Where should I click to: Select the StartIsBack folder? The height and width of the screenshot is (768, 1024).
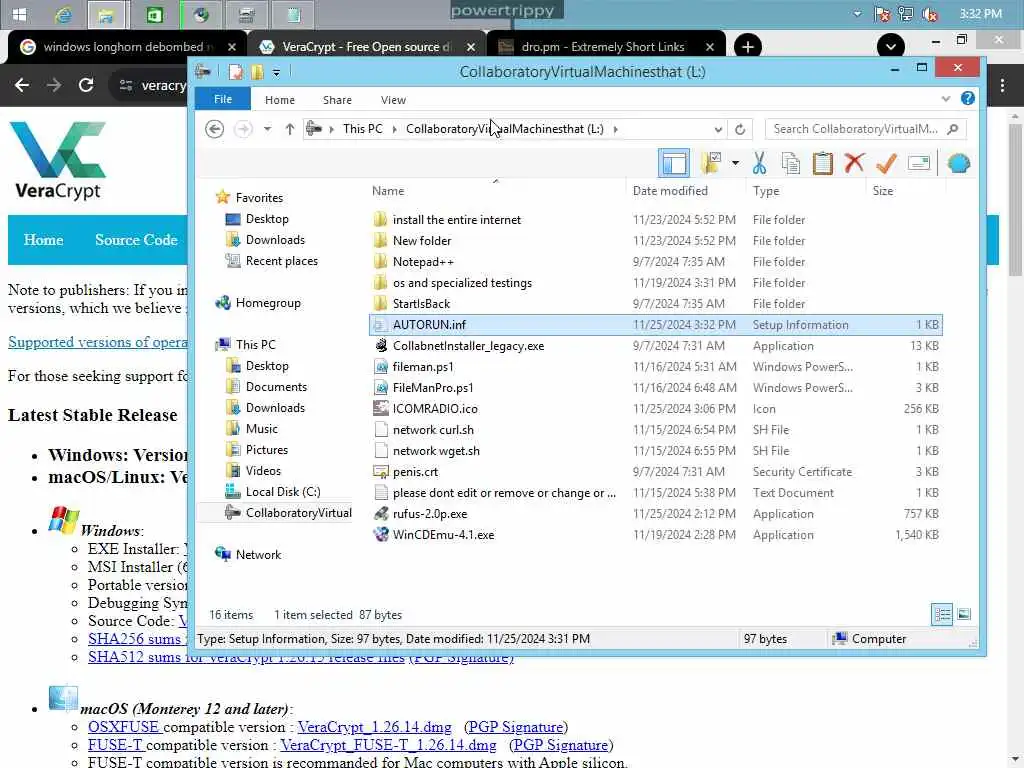pos(656,304)
